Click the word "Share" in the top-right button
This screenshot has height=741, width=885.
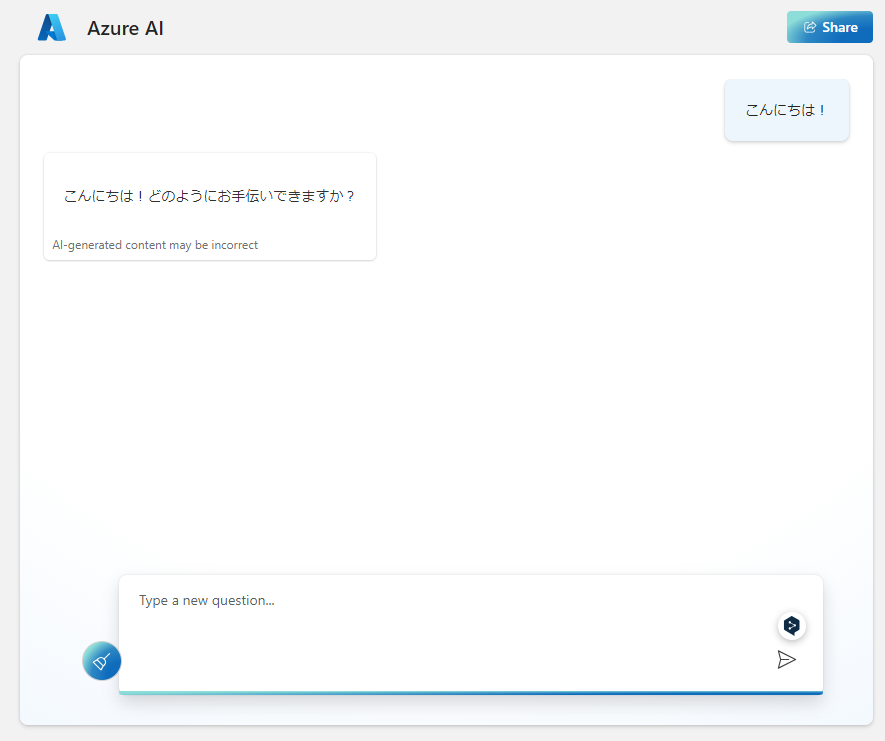pyautogui.click(x=839, y=28)
